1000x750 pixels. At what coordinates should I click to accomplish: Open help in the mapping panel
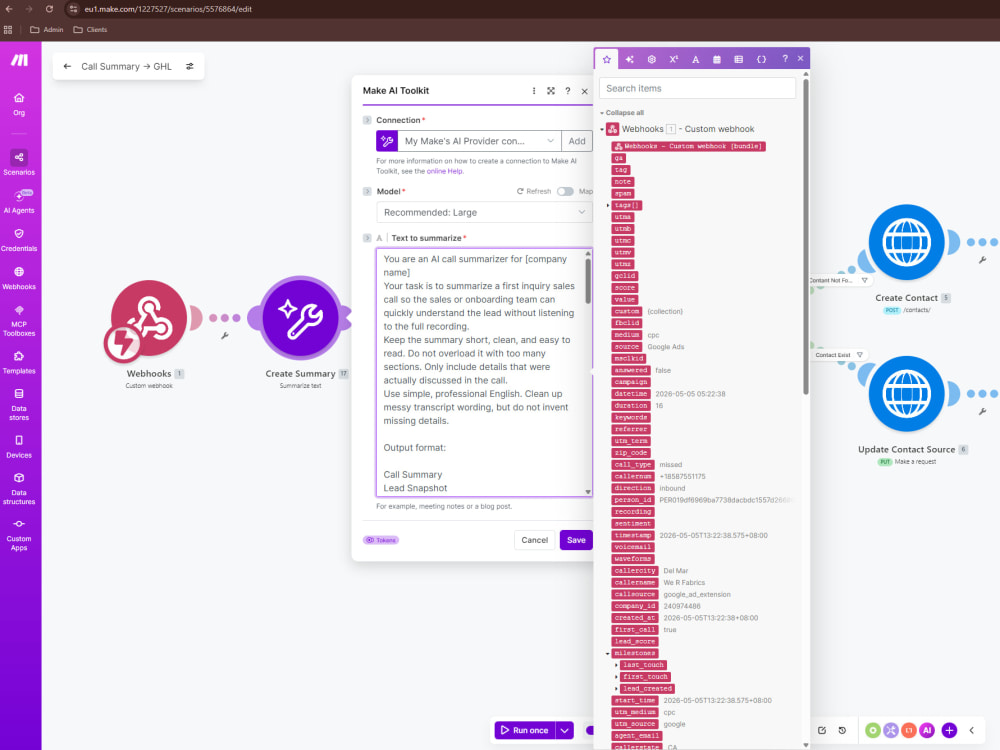click(x=785, y=59)
